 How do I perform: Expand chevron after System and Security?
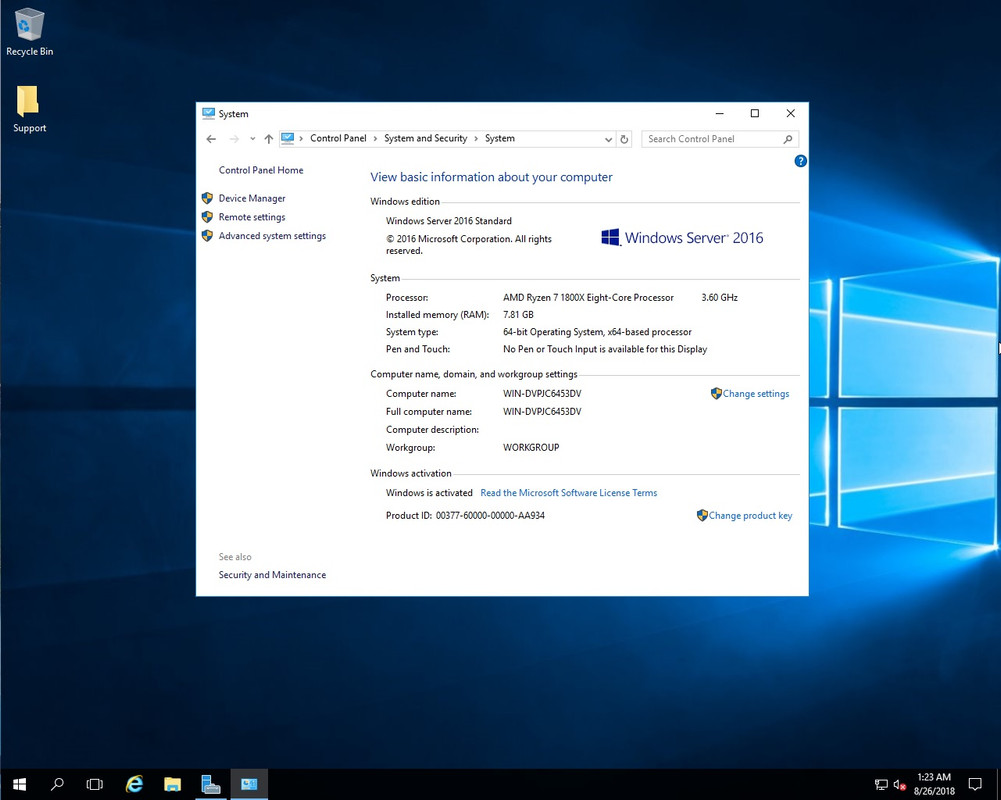coord(476,139)
